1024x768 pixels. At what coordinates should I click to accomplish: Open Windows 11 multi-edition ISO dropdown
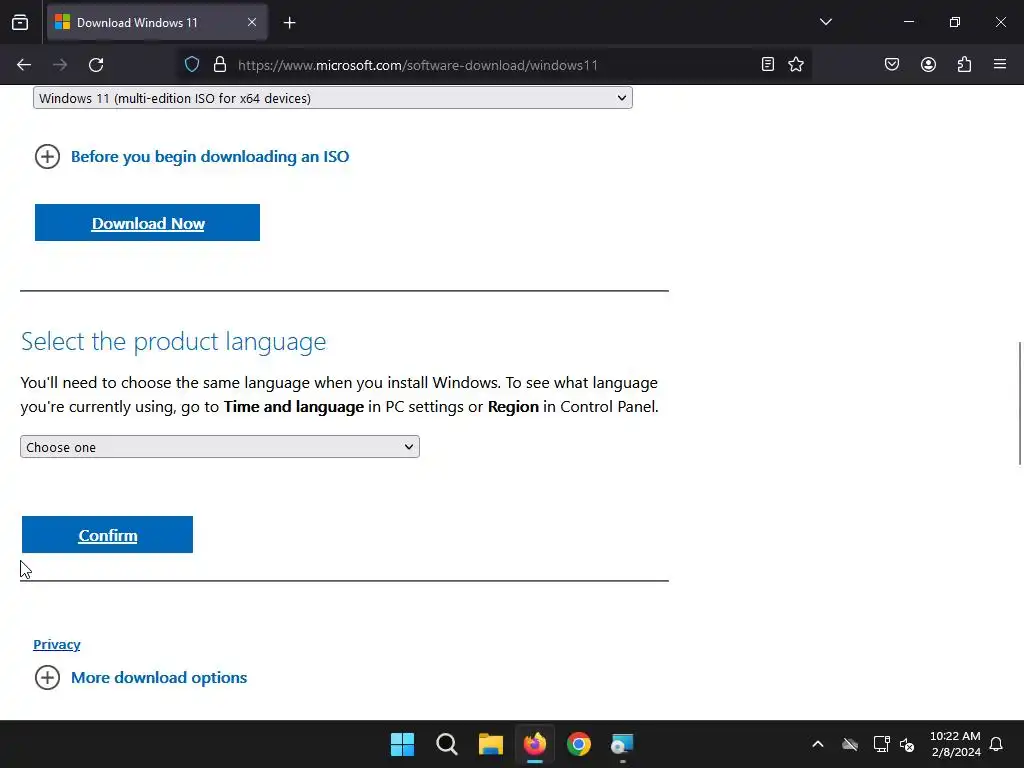(332, 98)
